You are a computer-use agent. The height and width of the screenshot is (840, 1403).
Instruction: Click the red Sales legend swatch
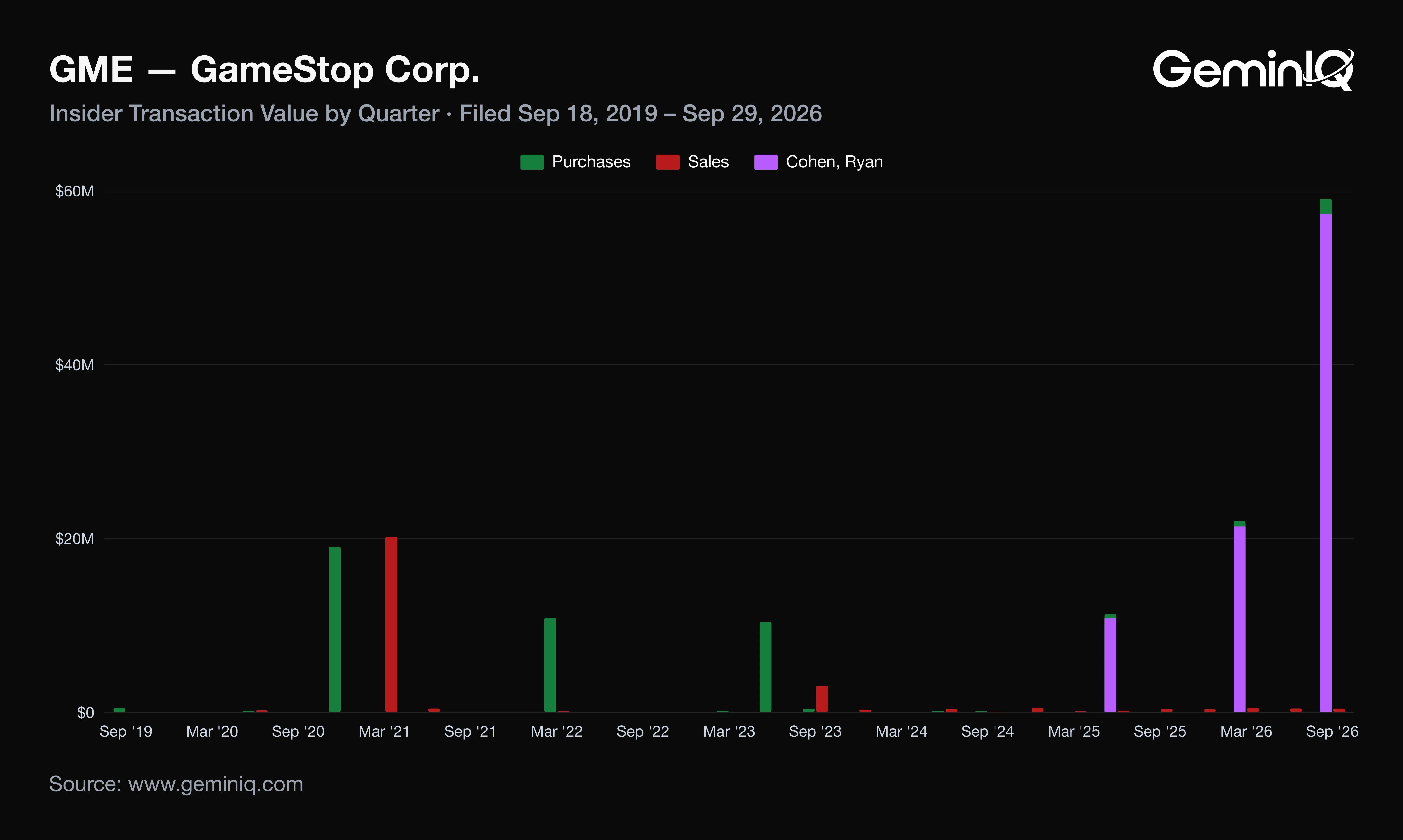[668, 162]
